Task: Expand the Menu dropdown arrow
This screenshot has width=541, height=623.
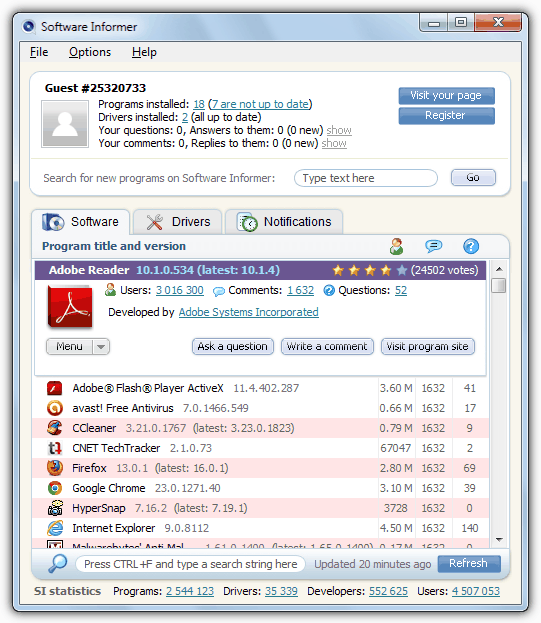Action: 101,346
